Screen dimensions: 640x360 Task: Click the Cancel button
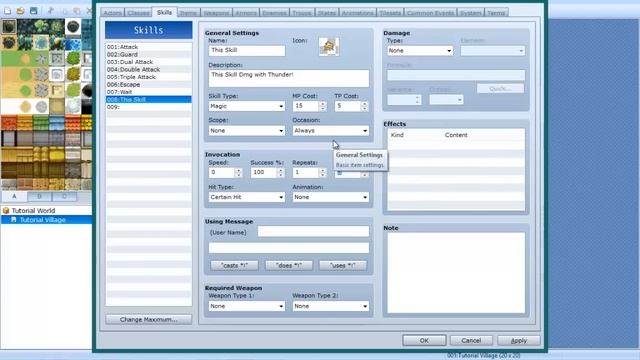click(471, 340)
